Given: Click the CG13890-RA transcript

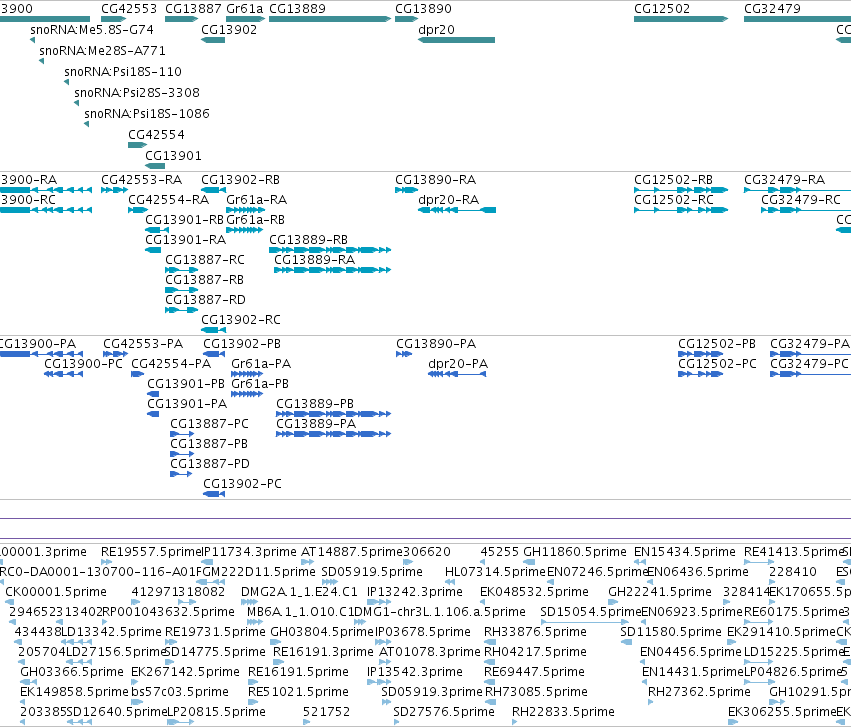Looking at the screenshot, I should tap(407, 190).
